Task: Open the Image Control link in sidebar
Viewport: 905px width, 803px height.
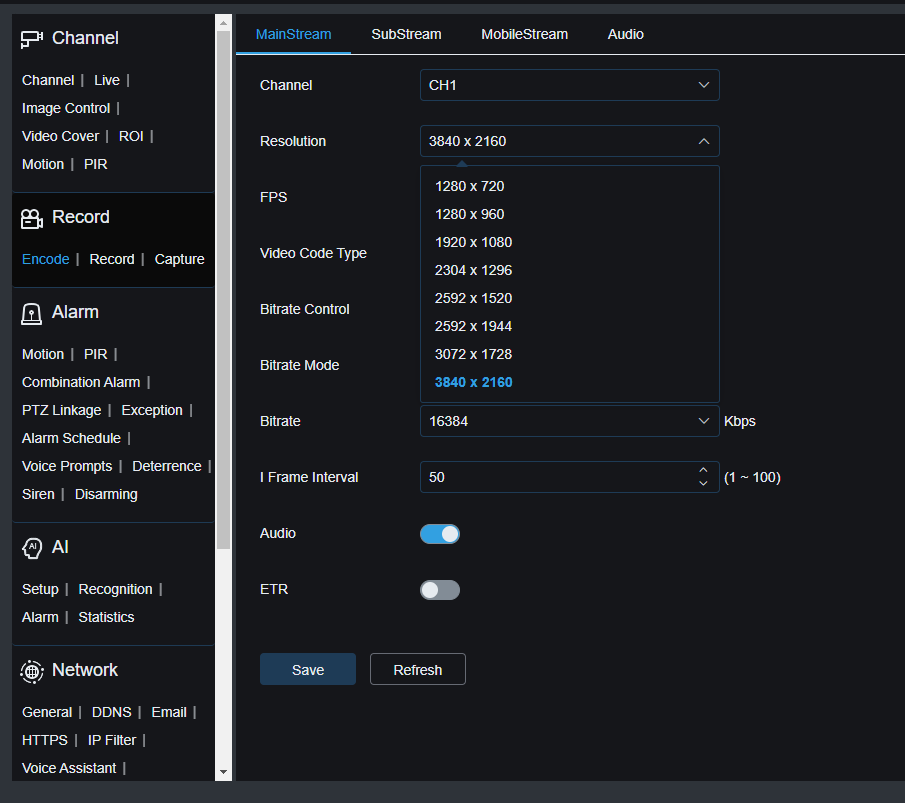Action: click(66, 108)
